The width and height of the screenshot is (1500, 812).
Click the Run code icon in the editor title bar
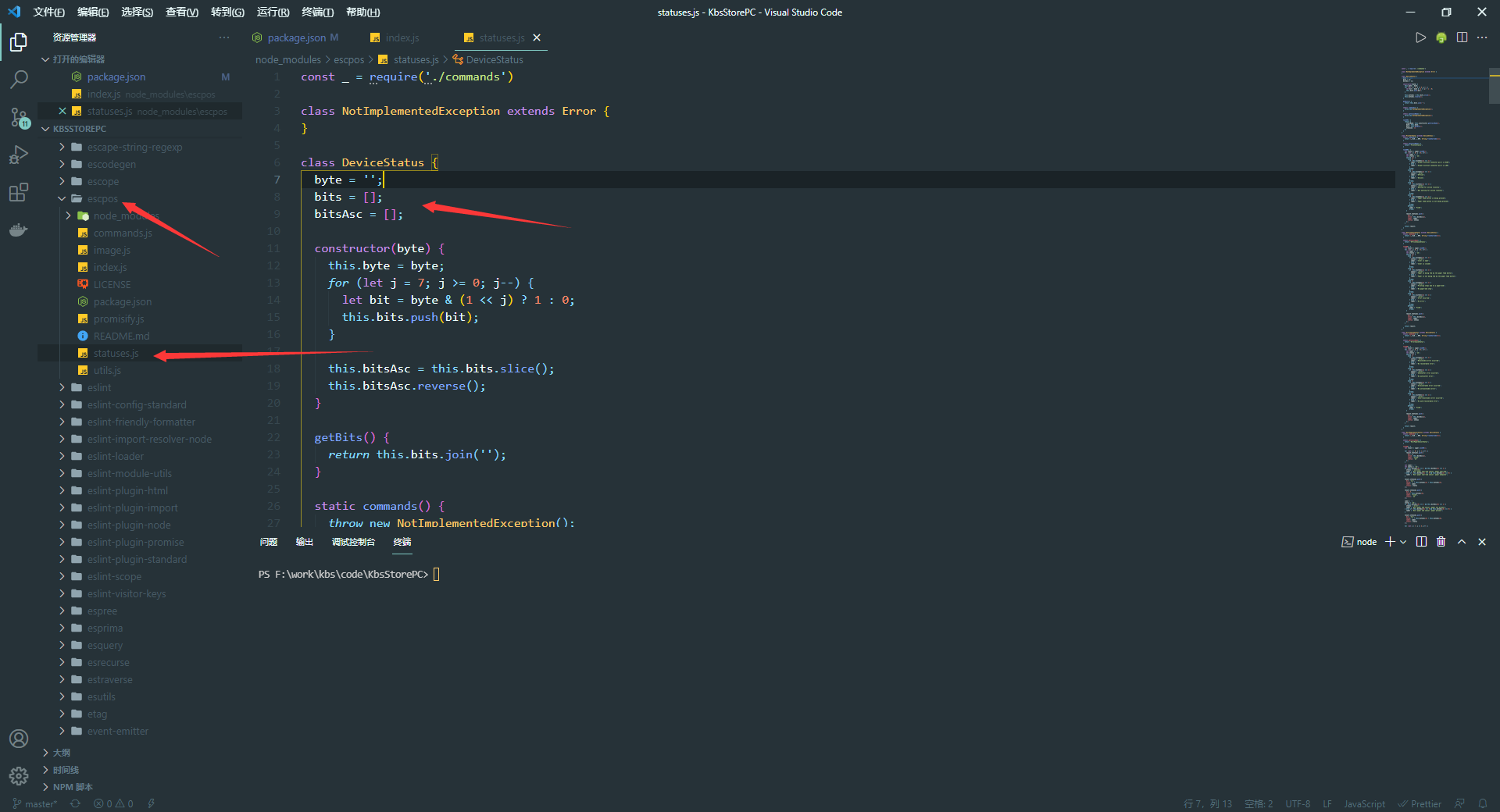[x=1420, y=37]
